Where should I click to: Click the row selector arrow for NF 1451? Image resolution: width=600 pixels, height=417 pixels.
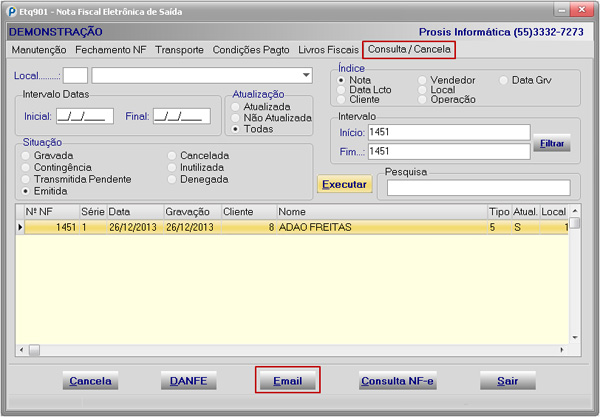[20, 227]
